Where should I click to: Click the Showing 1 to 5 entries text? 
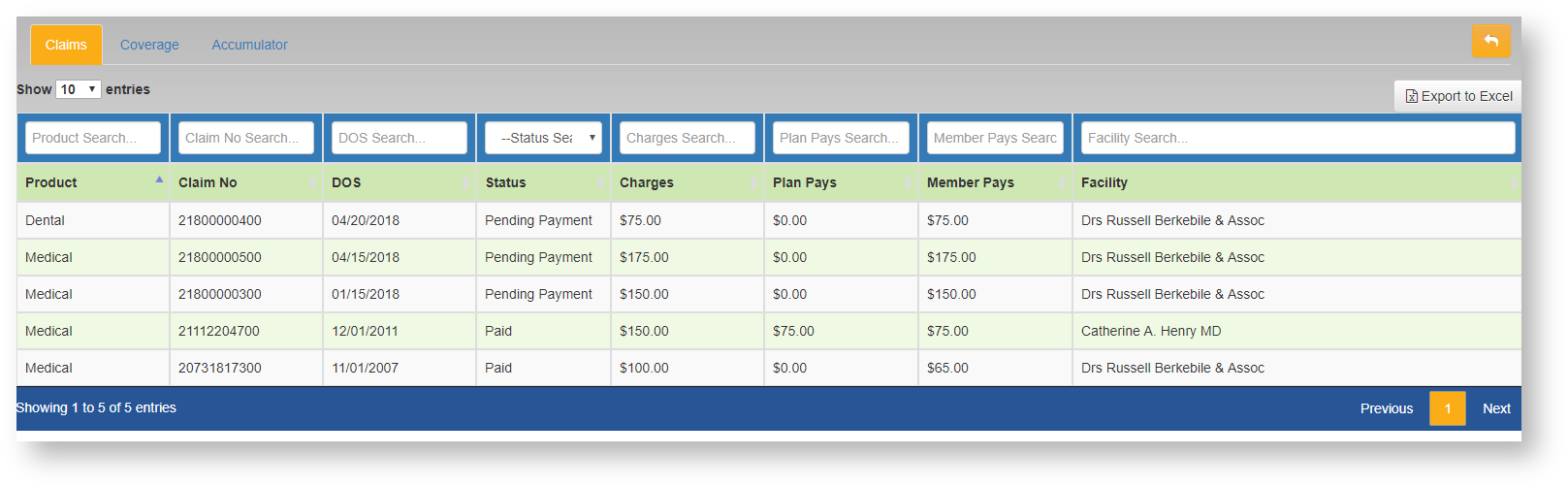coord(96,407)
